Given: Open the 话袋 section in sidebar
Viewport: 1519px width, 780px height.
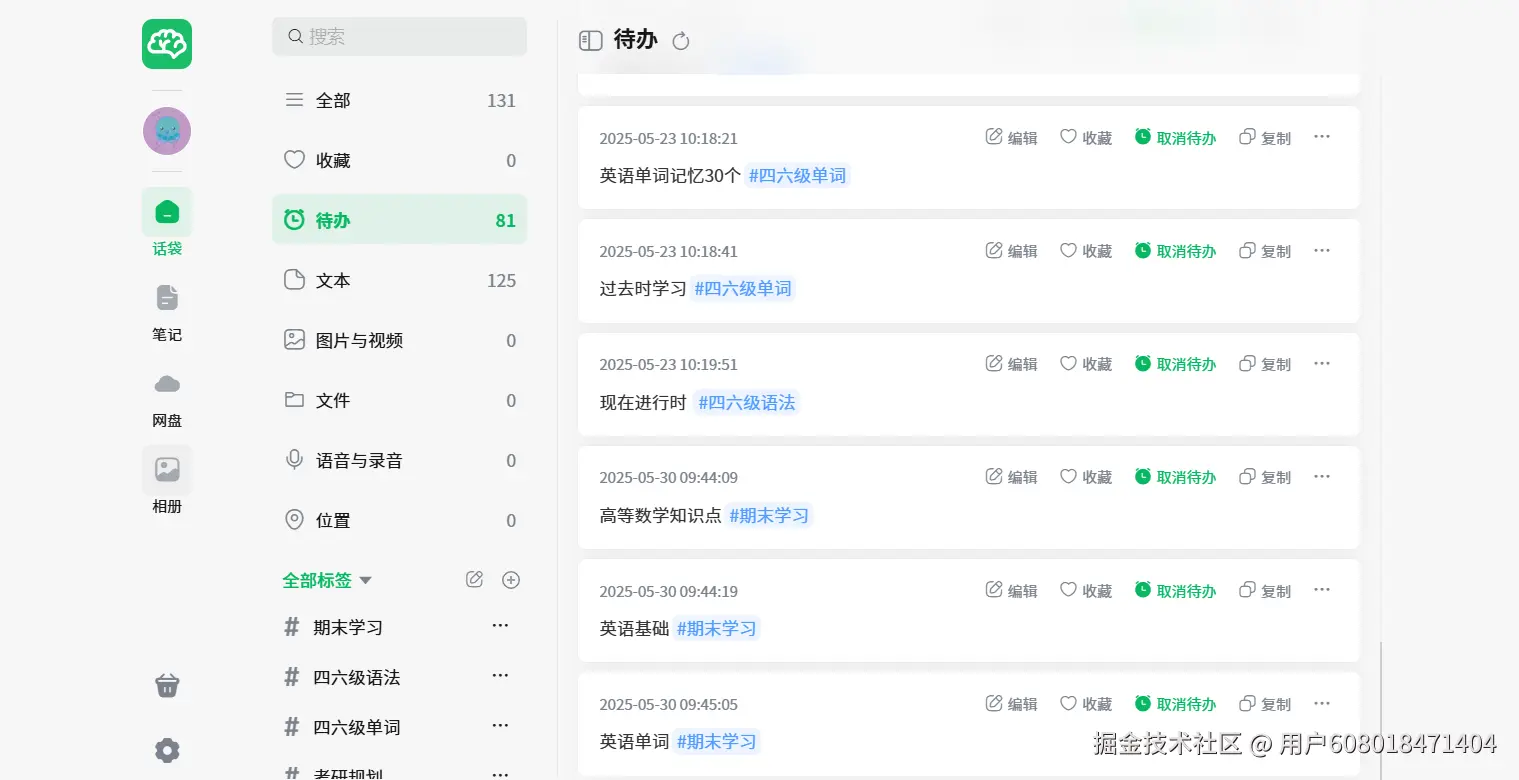Looking at the screenshot, I should point(167,223).
